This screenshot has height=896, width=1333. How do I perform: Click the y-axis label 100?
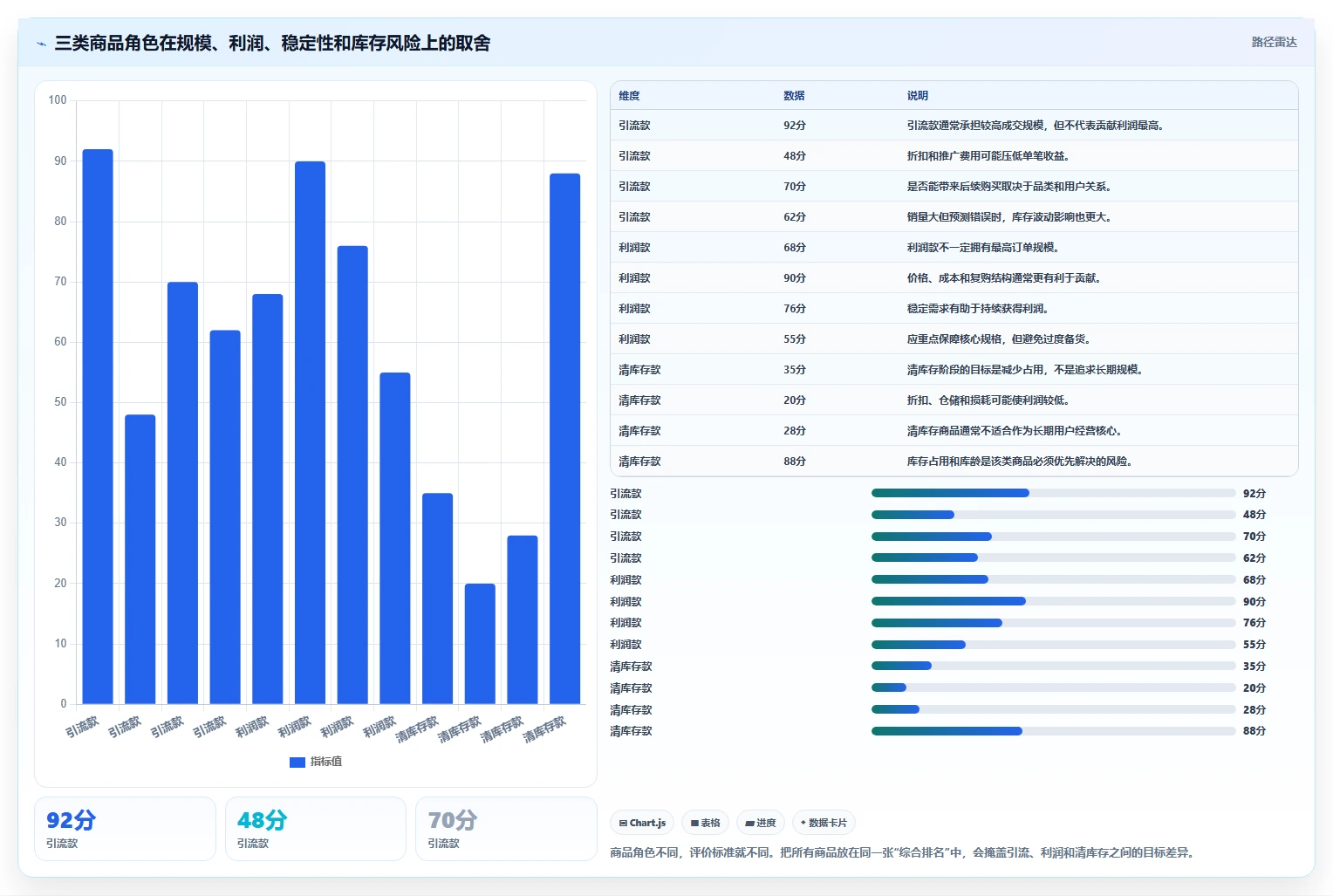click(x=58, y=100)
